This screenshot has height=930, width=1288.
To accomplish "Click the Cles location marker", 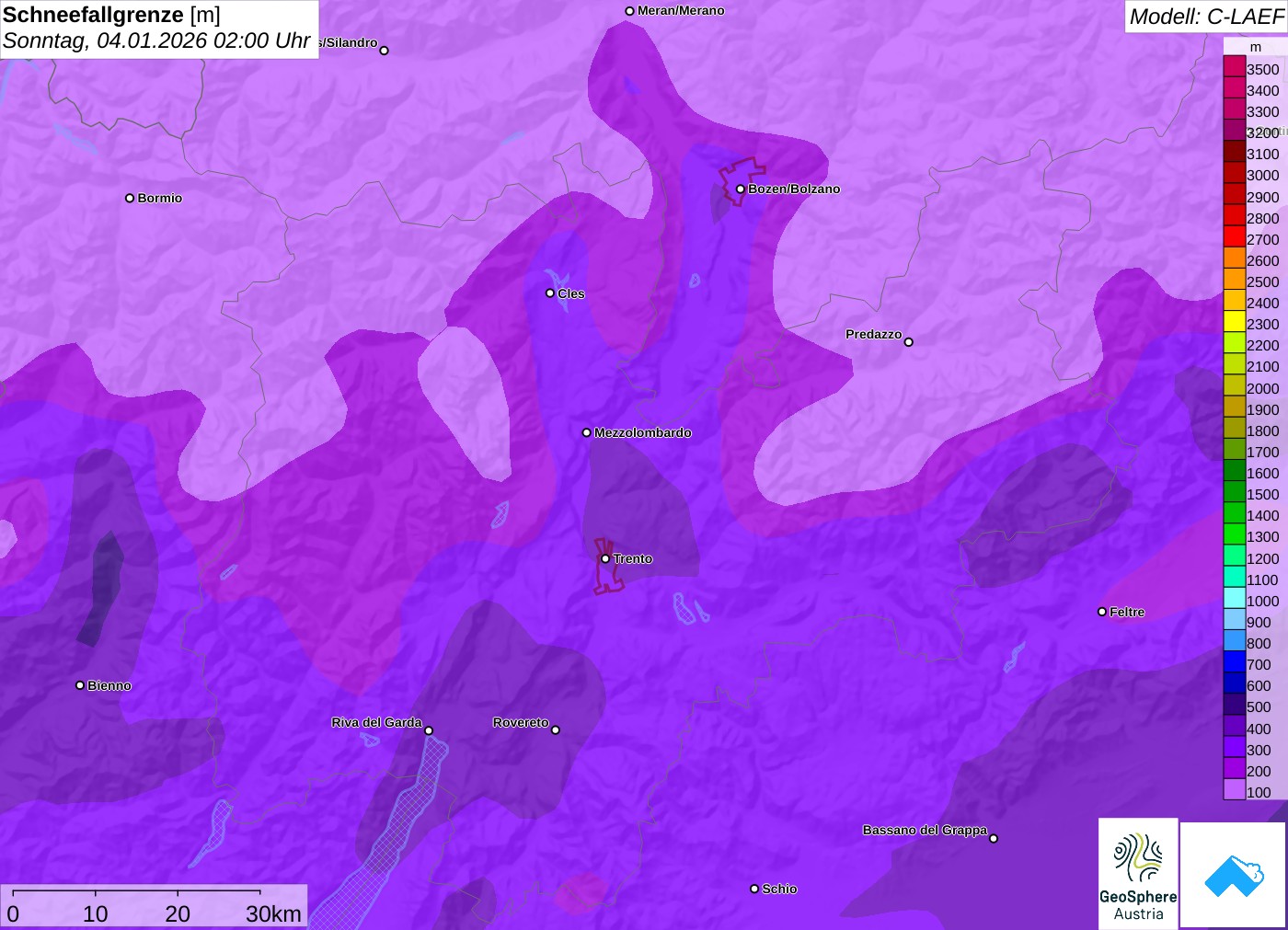I will [x=550, y=293].
